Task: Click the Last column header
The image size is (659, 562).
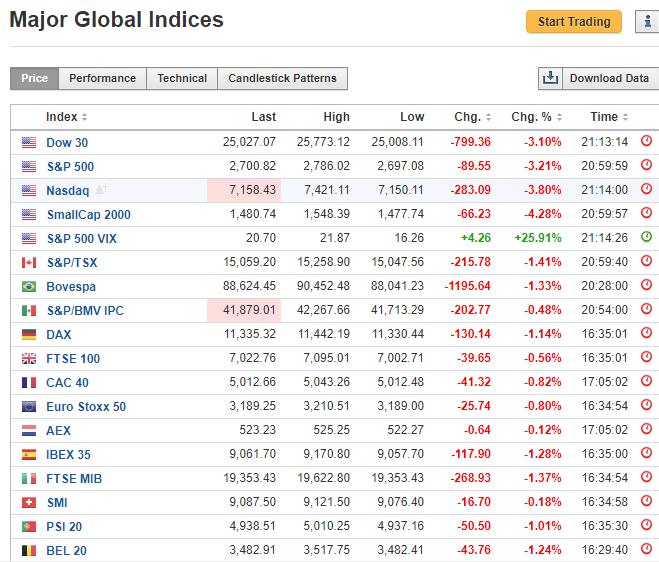Action: (264, 116)
